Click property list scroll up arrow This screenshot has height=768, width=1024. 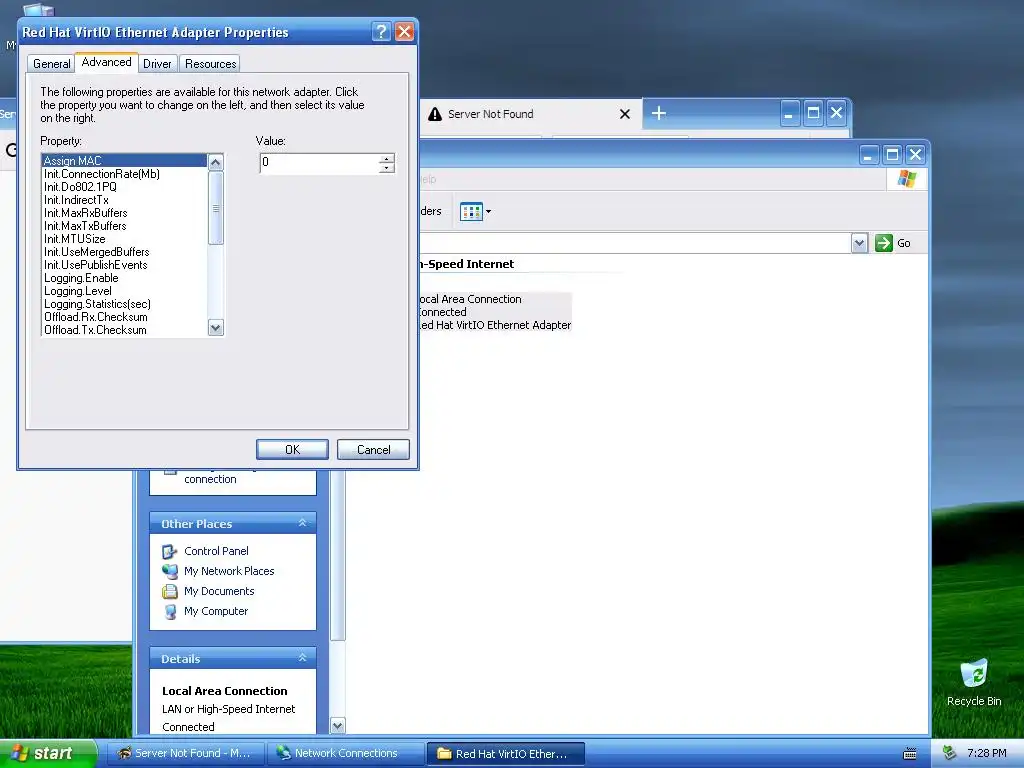point(216,162)
